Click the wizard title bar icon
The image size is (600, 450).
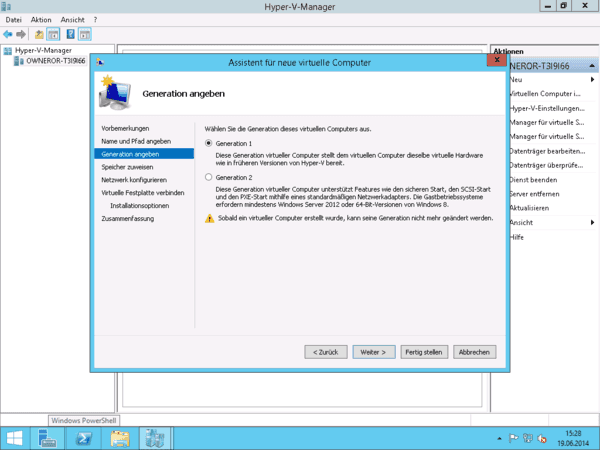(x=100, y=62)
